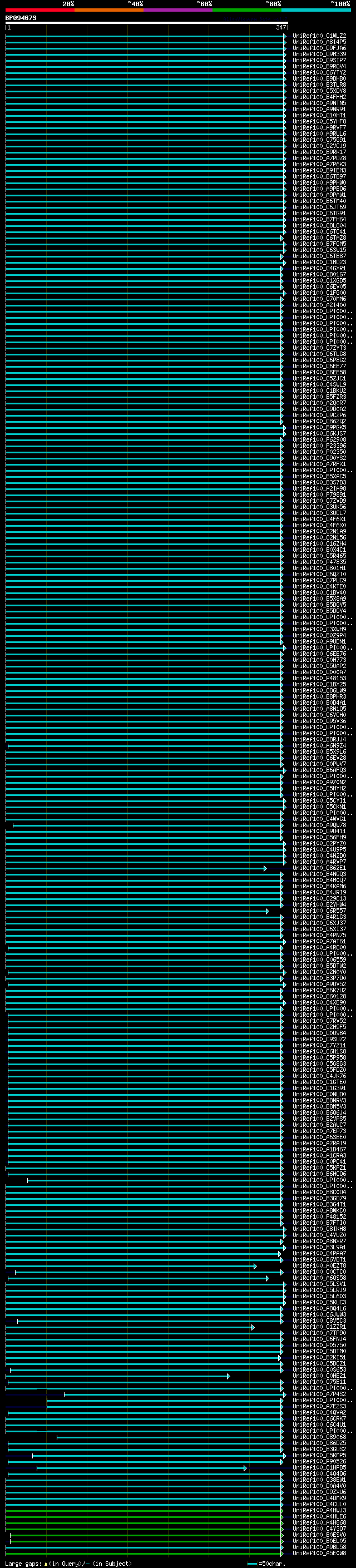Select the UniRef100_Q06559 label
The height and width of the screenshot is (1568, 356).
[319, 959]
